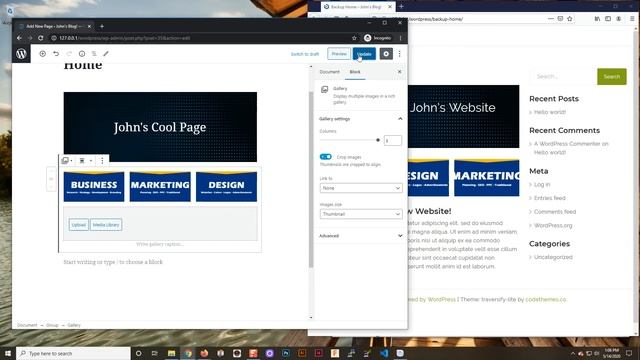The image size is (640, 360).
Task: Toggle the Crop images switch
Action: click(326, 157)
